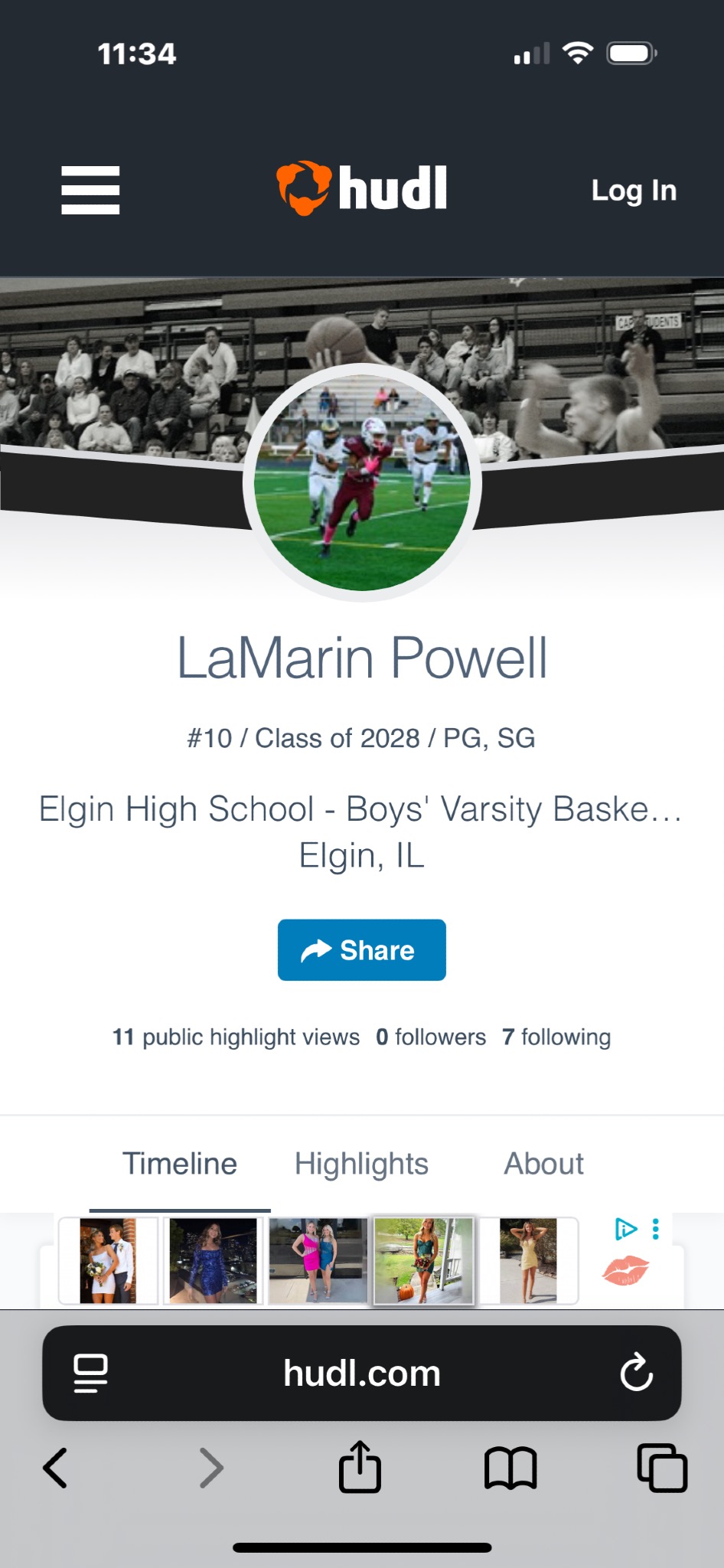Switch to the Timeline tab
724x1568 pixels.
coord(180,1164)
